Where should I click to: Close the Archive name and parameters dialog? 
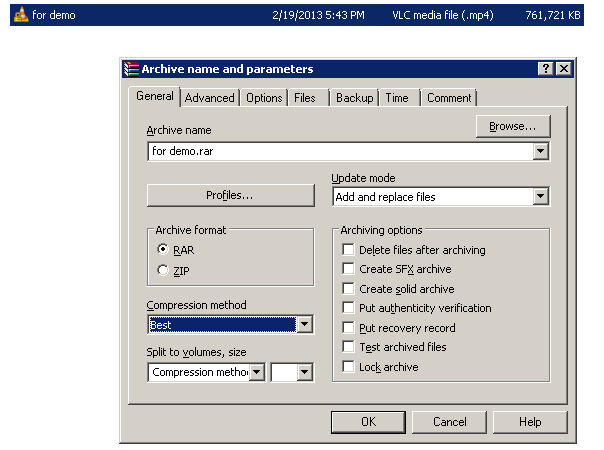(564, 69)
